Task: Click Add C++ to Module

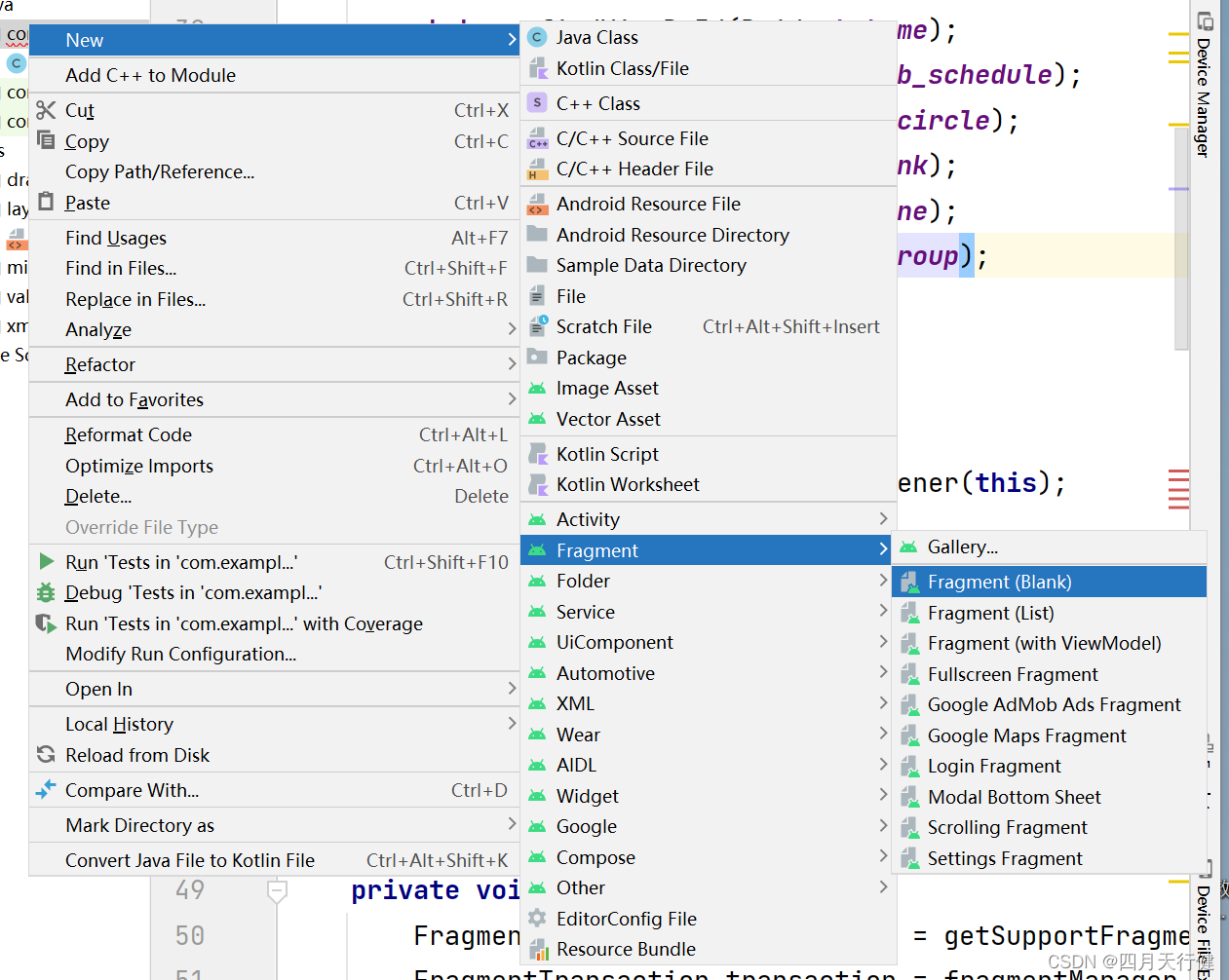Action: click(274, 75)
